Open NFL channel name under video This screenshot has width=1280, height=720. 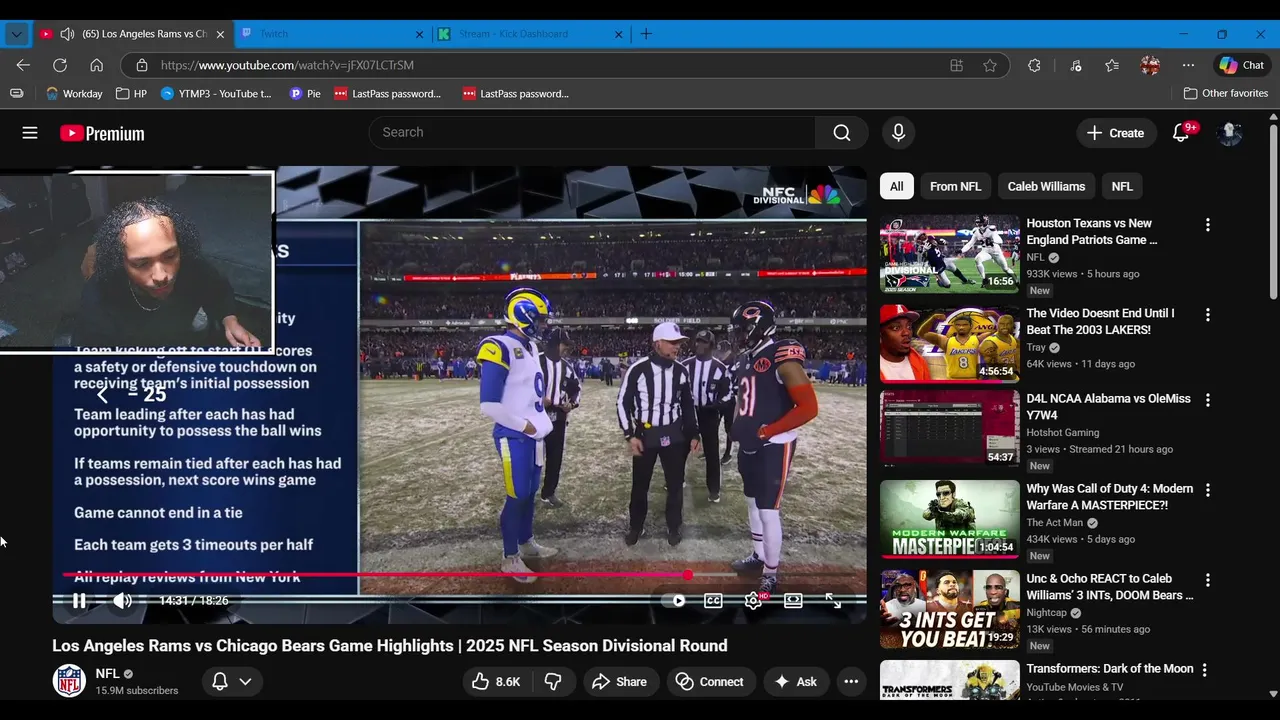pos(107,674)
